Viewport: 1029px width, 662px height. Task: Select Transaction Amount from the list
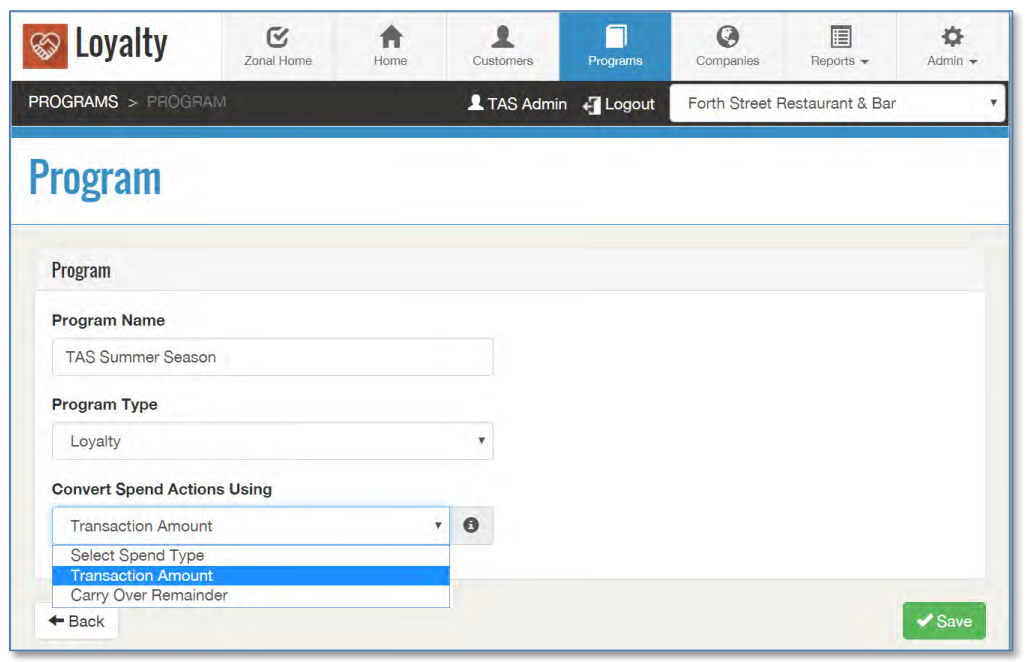tap(142, 575)
